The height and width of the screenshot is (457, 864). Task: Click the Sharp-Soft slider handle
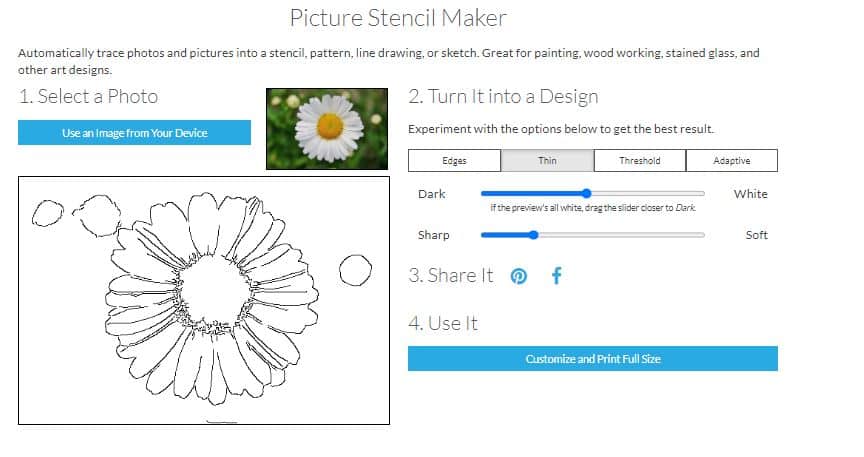point(533,235)
